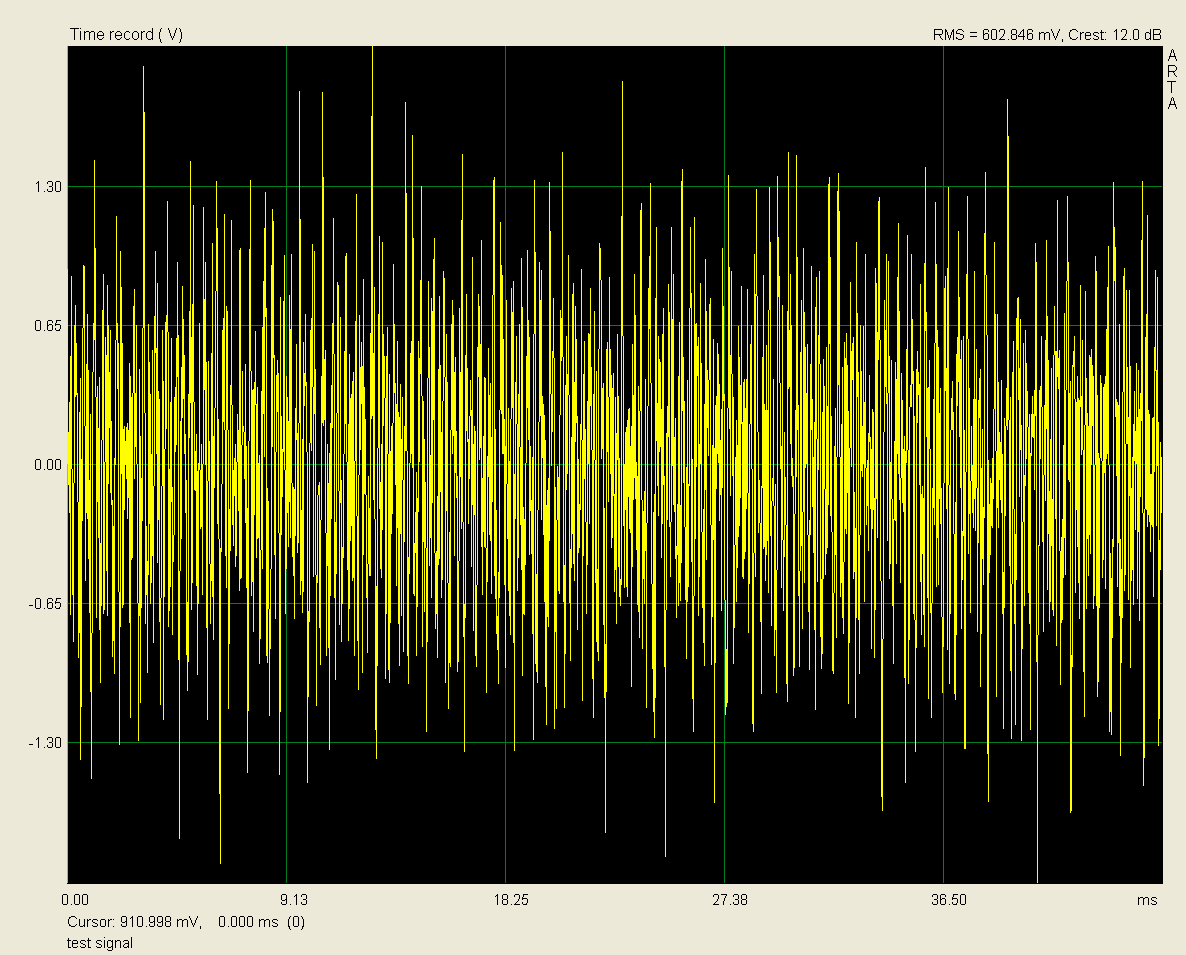Viewport: 1186px width, 955px height.
Task: Click the 36.50 time axis label
Action: 948,900
